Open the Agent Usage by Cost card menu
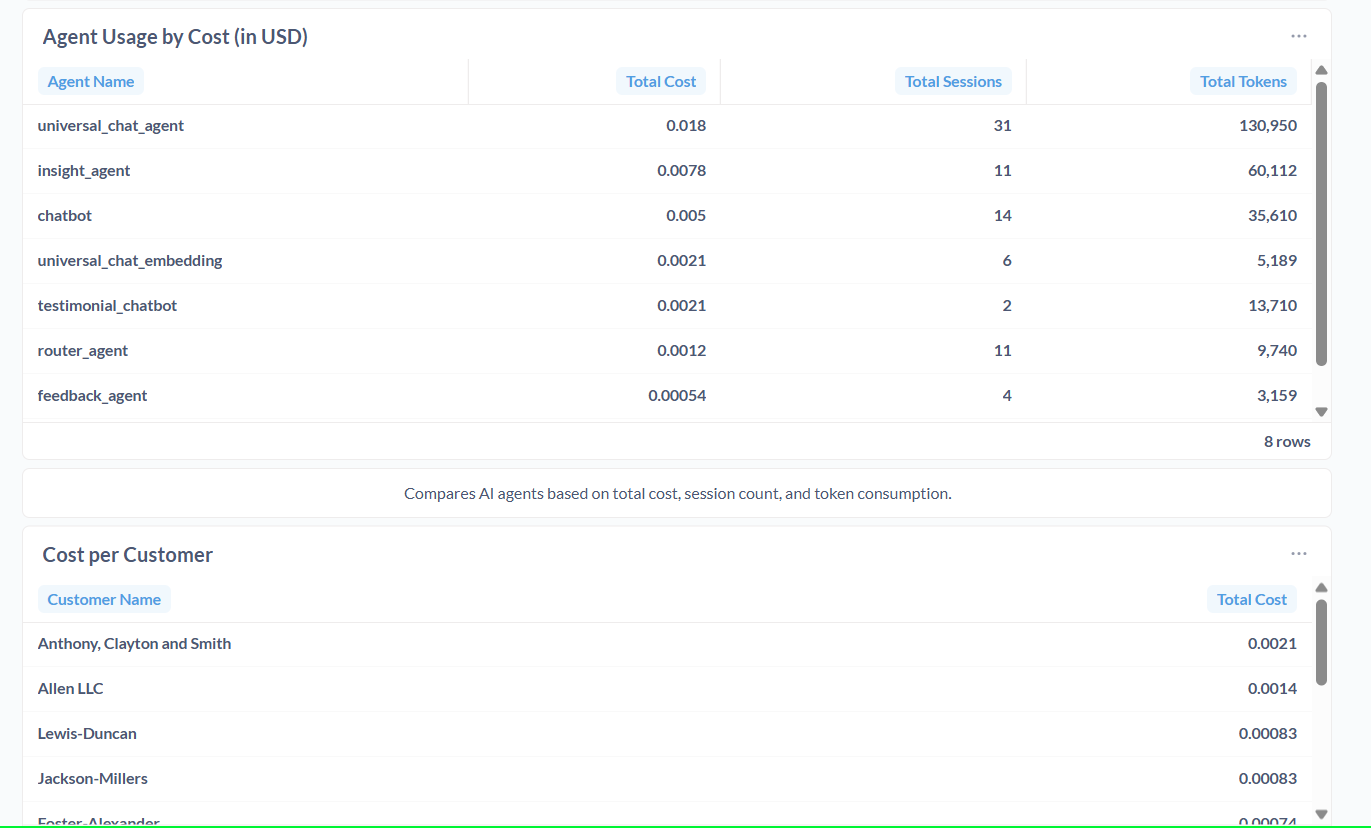Image resolution: width=1371 pixels, height=828 pixels. pos(1298,36)
